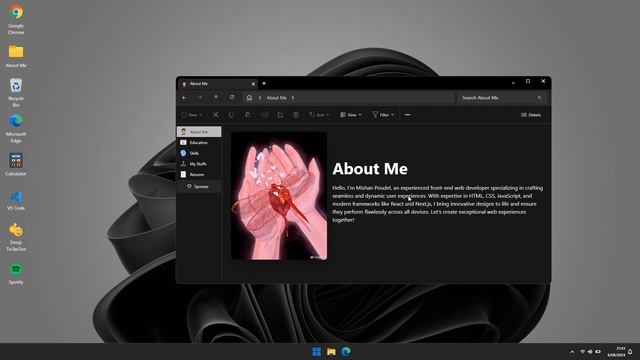Open the Sort dropdown in toolbar
640x360 pixels.
tap(319, 115)
